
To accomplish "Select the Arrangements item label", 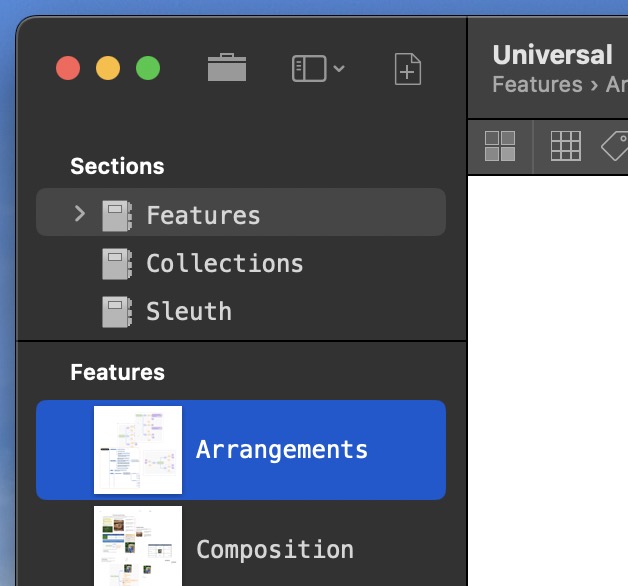I will [x=282, y=450].
